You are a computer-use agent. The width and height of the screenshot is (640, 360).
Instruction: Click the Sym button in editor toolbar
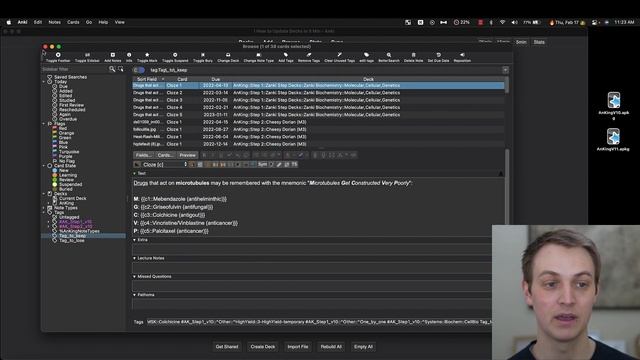pos(262,164)
